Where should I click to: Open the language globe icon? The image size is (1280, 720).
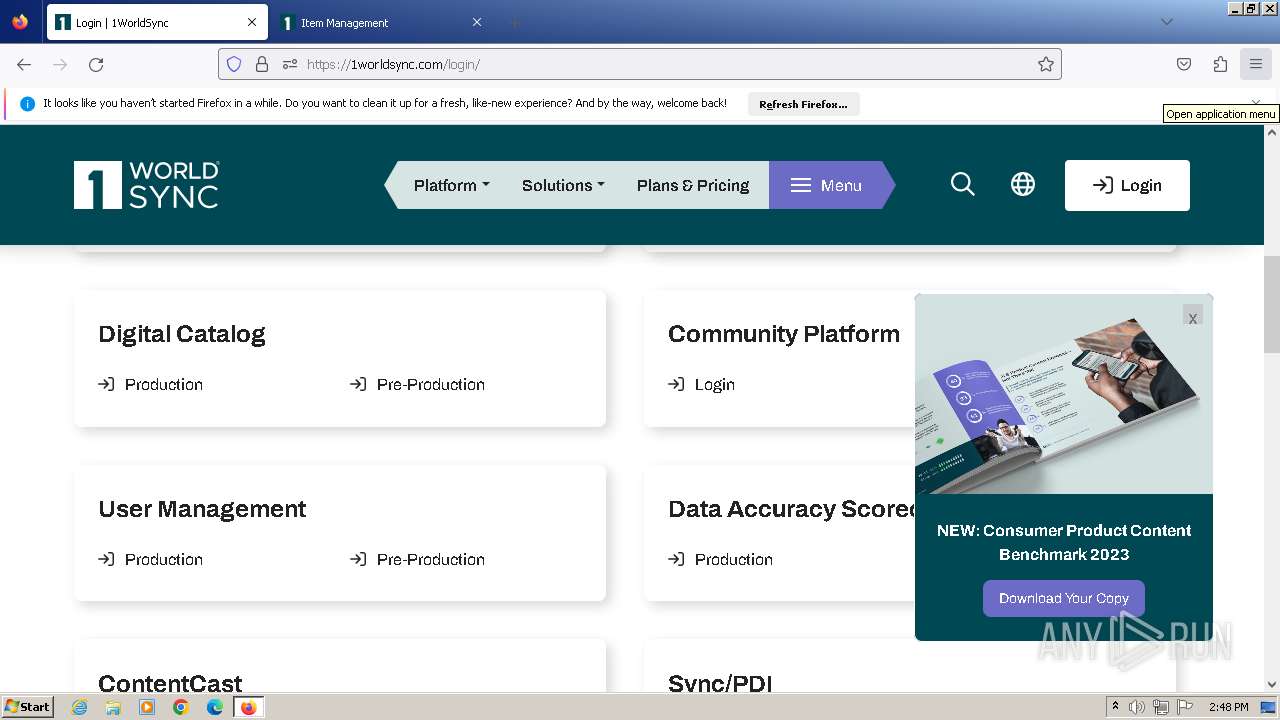click(x=1022, y=184)
